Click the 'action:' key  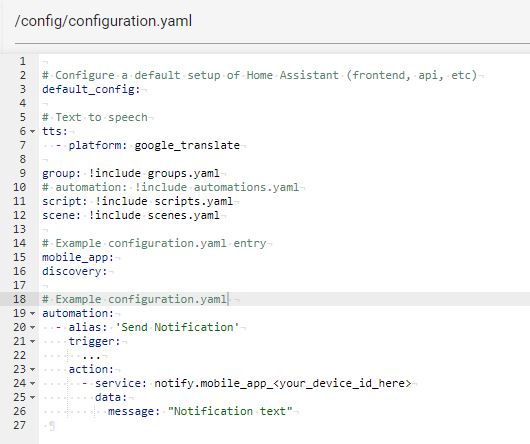coord(91,369)
